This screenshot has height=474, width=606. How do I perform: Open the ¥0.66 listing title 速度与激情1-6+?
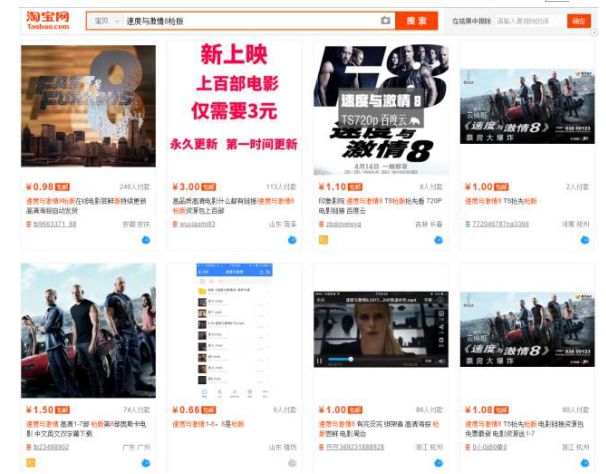pyautogui.click(x=208, y=424)
